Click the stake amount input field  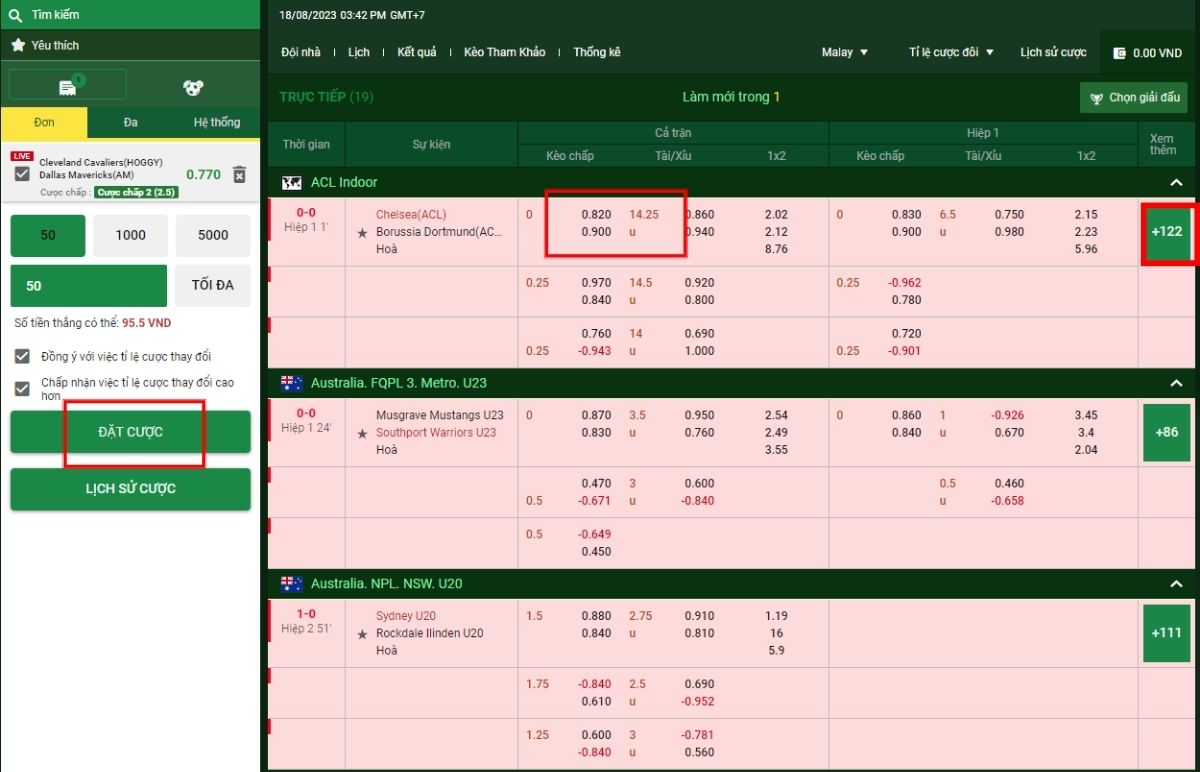[88, 285]
